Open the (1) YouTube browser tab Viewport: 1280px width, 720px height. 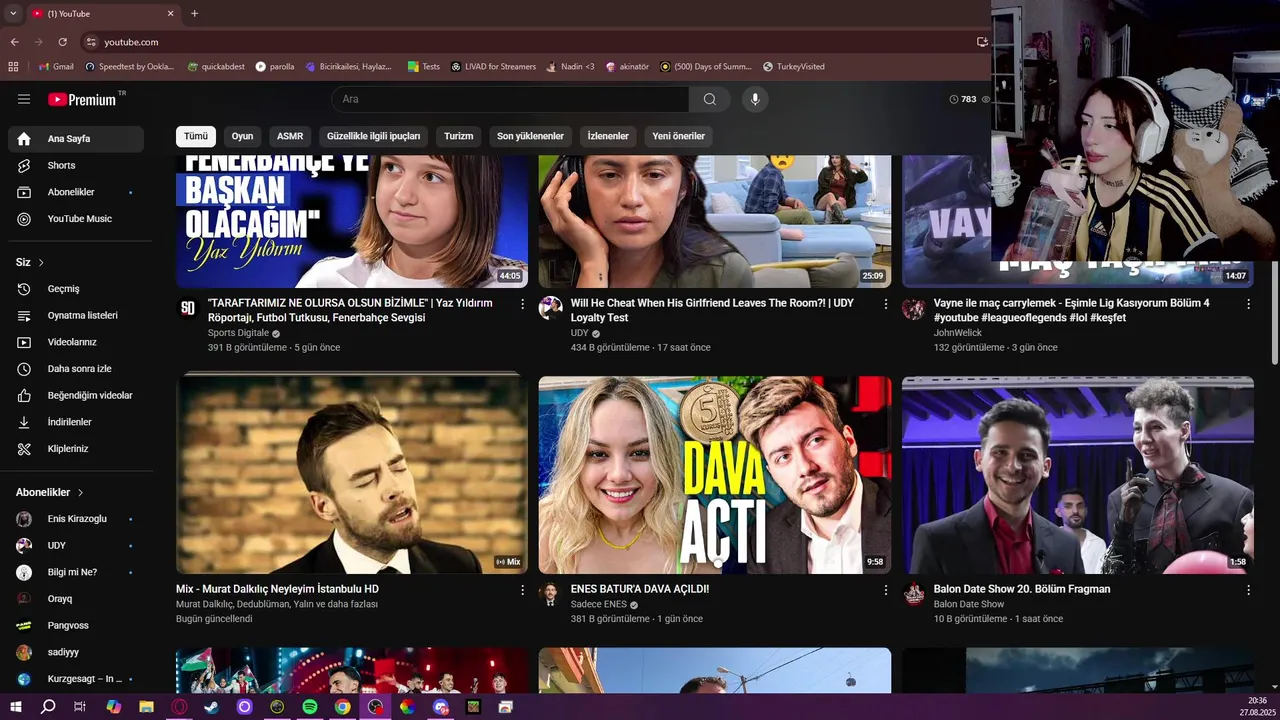click(x=102, y=14)
